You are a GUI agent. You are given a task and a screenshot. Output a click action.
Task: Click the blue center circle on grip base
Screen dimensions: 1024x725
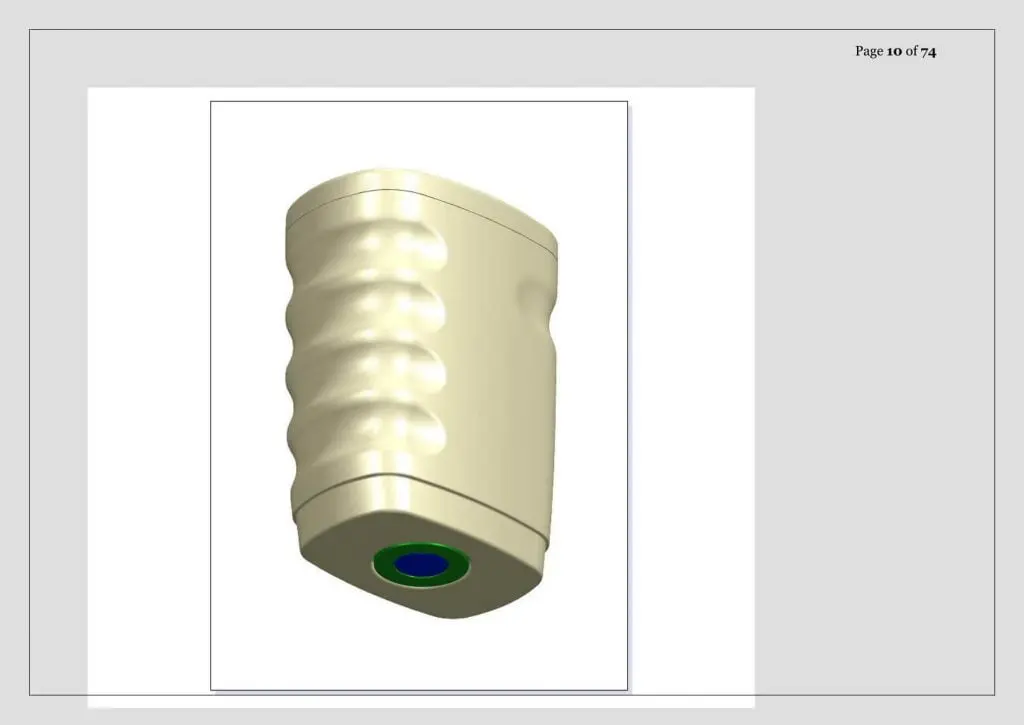[x=421, y=565]
